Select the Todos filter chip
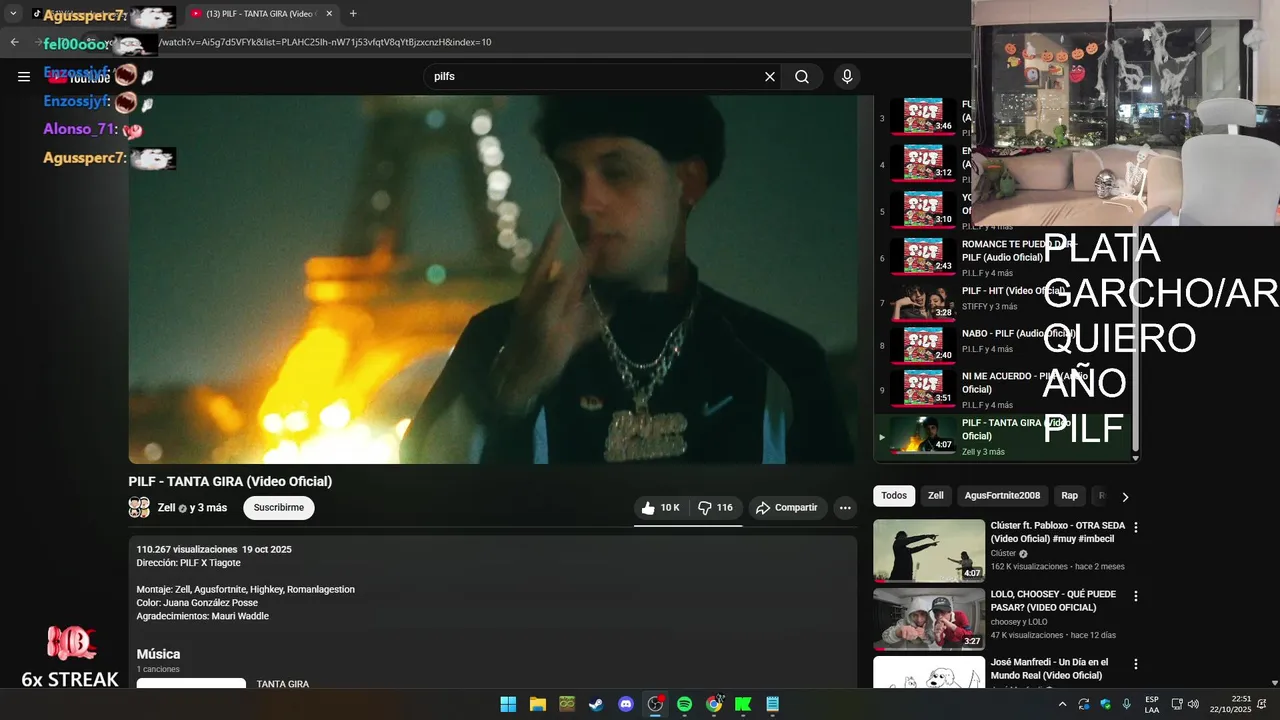1280x720 pixels. click(x=894, y=496)
